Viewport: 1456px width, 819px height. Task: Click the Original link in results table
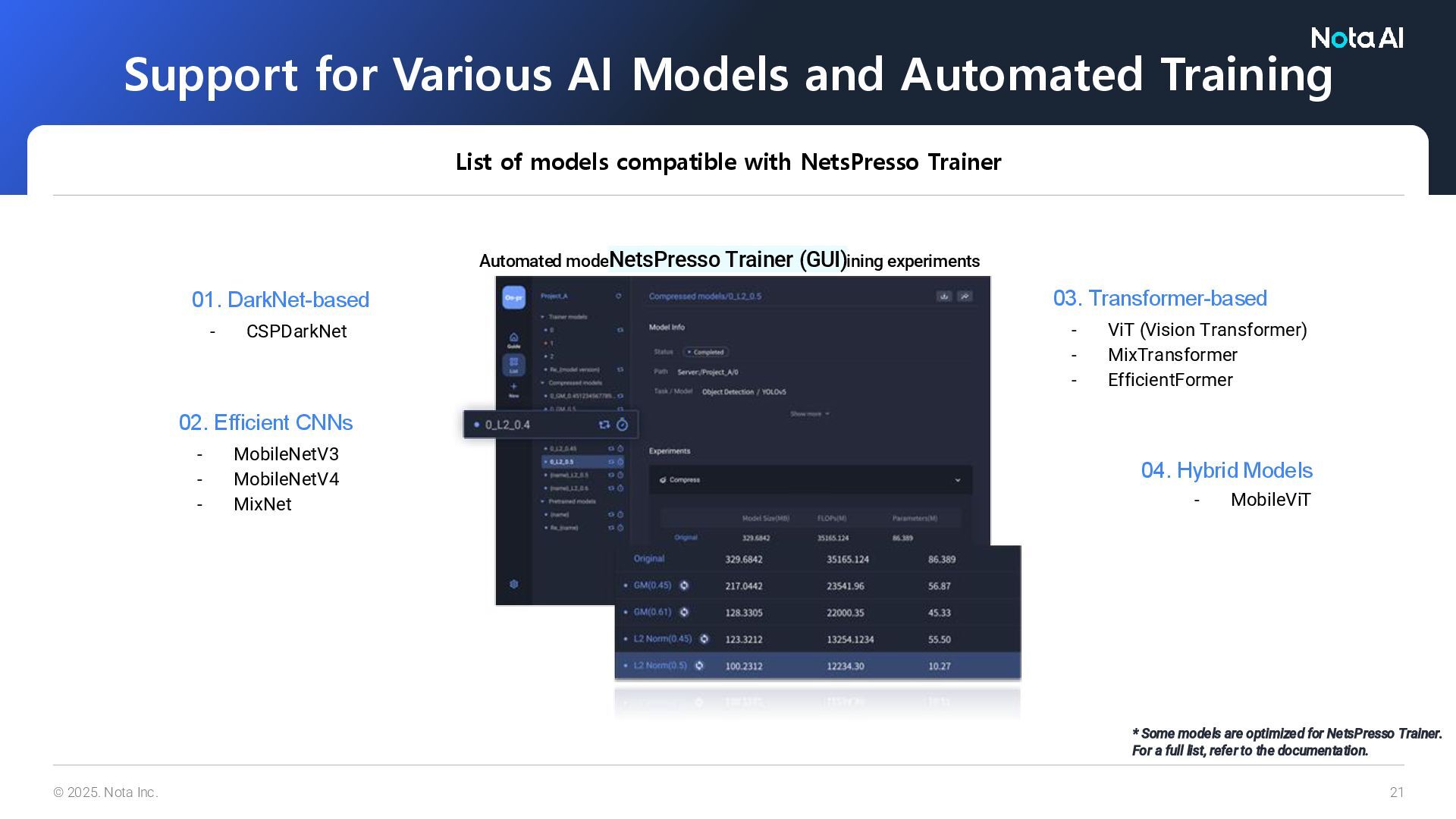[x=649, y=559]
